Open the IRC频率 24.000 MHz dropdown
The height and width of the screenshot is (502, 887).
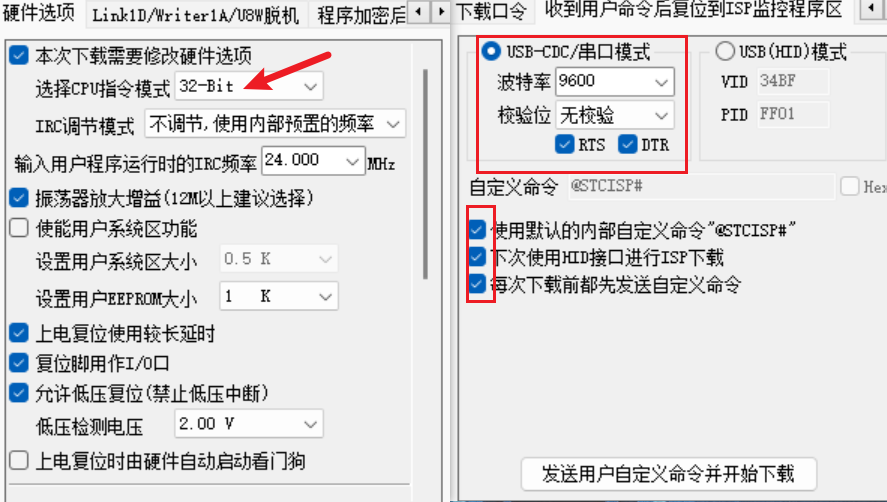(313, 161)
